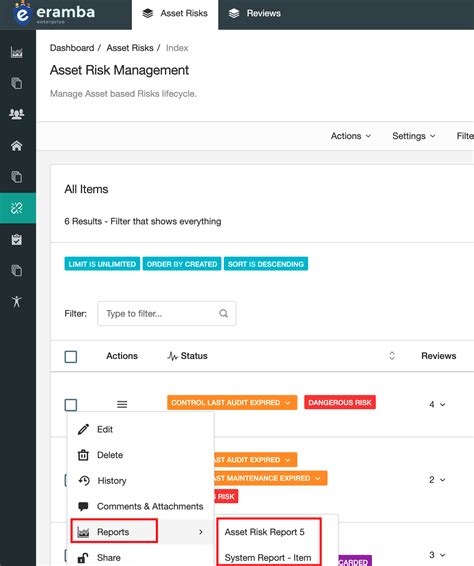Click the pencil Edit icon

tap(83, 429)
